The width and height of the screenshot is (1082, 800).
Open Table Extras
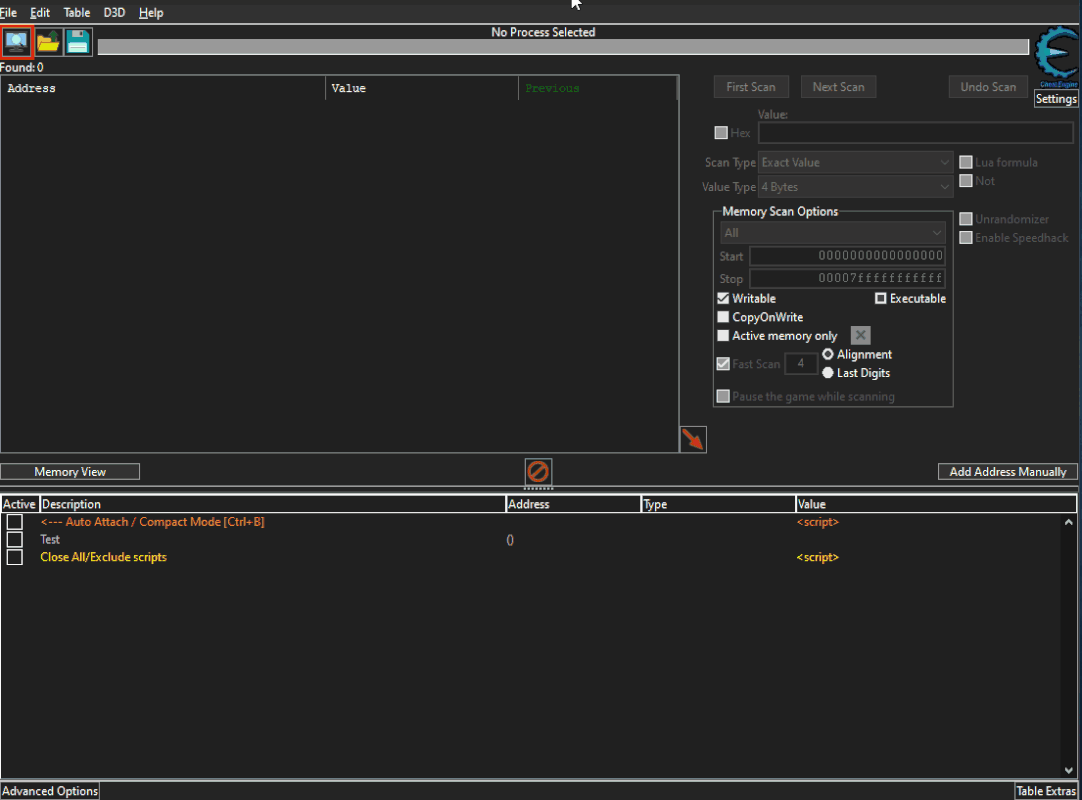(x=1045, y=791)
